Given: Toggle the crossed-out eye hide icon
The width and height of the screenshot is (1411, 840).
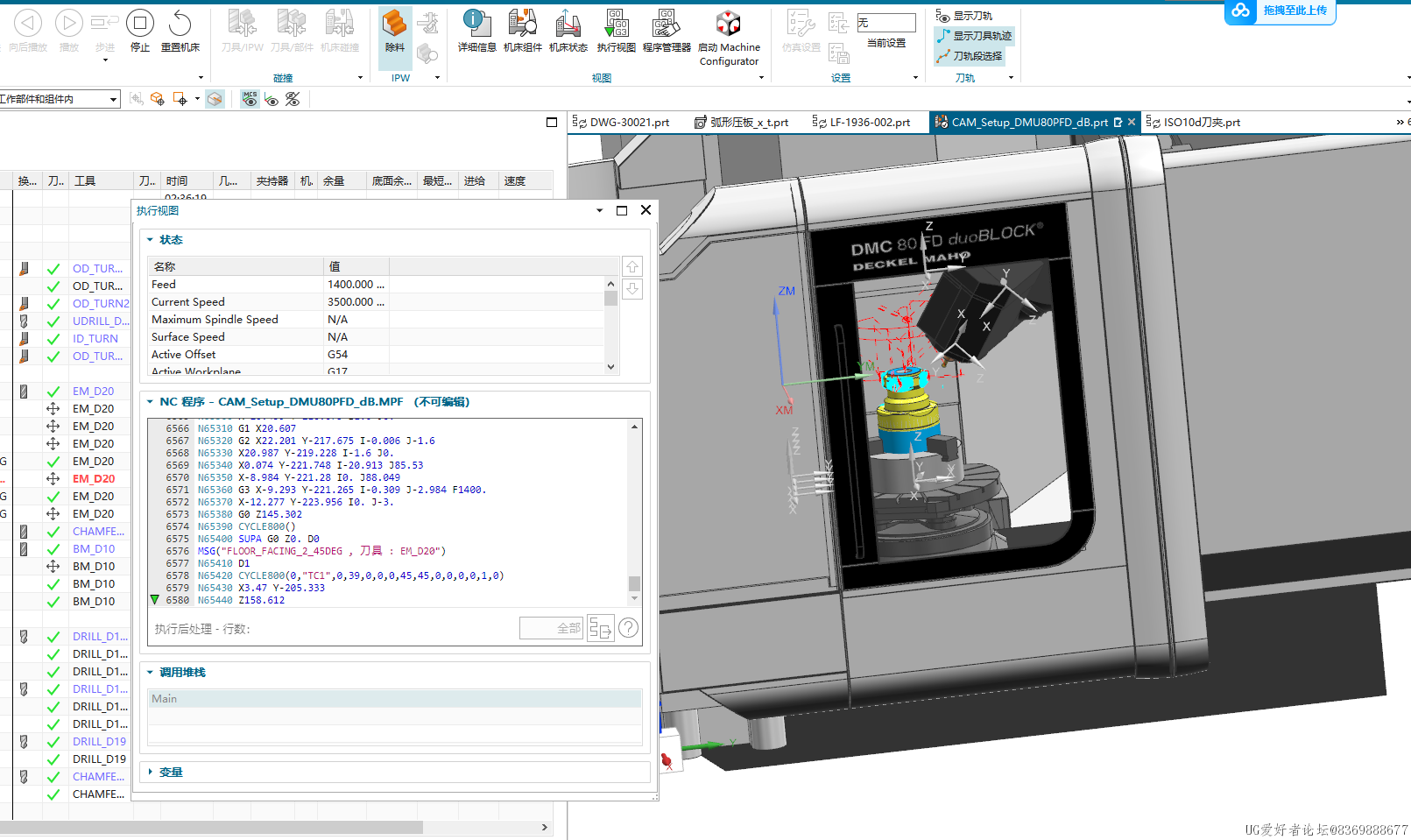Looking at the screenshot, I should pos(293,99).
